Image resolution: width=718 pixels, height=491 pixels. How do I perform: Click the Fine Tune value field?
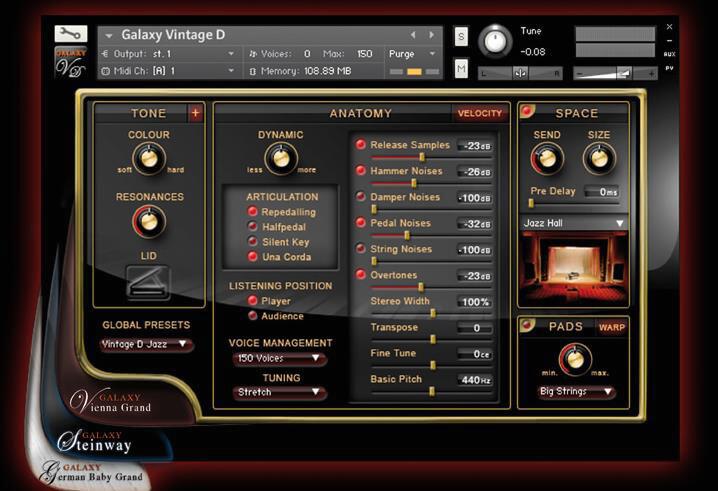(x=475, y=354)
